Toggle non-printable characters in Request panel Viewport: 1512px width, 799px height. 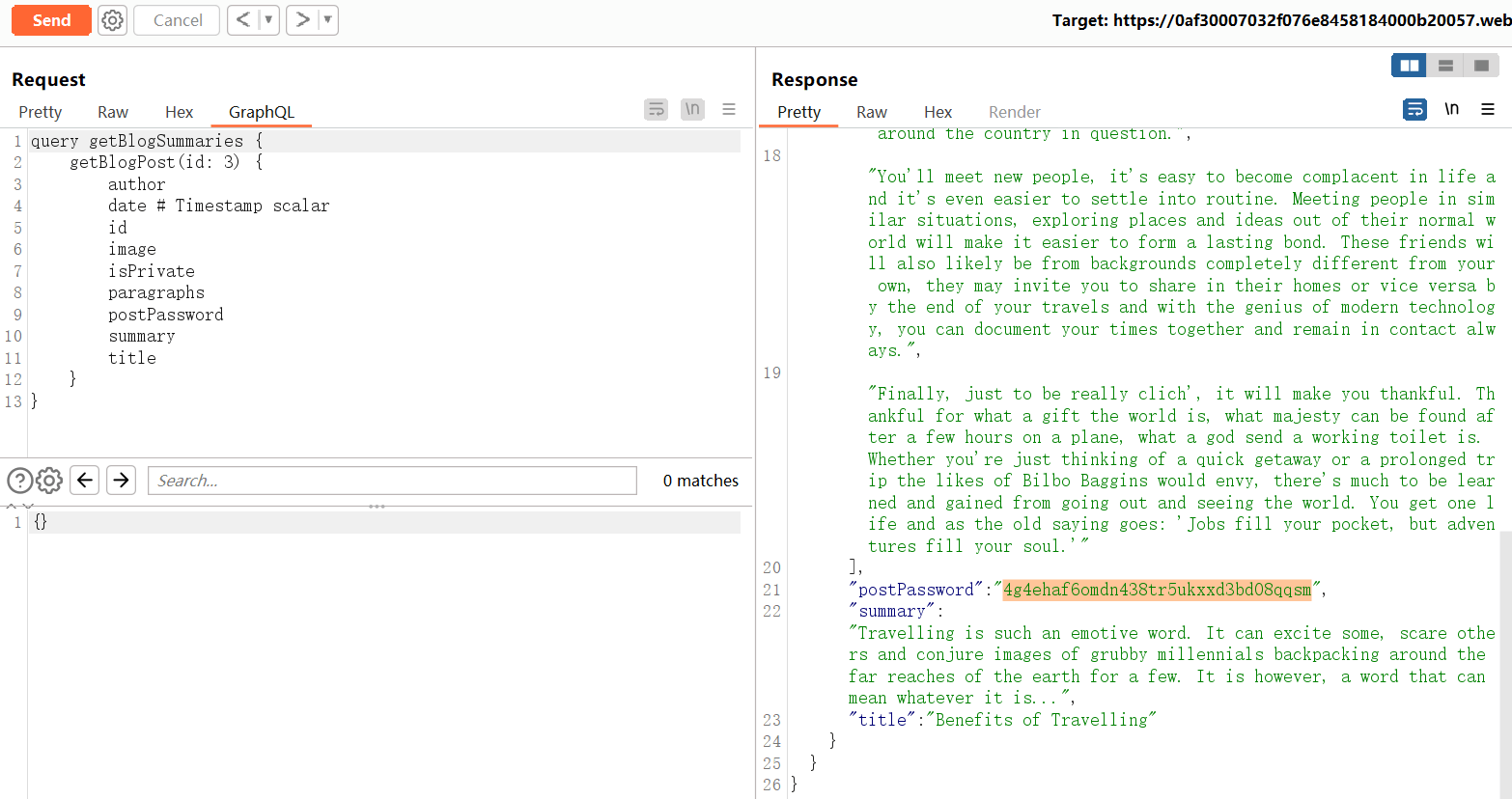click(692, 110)
